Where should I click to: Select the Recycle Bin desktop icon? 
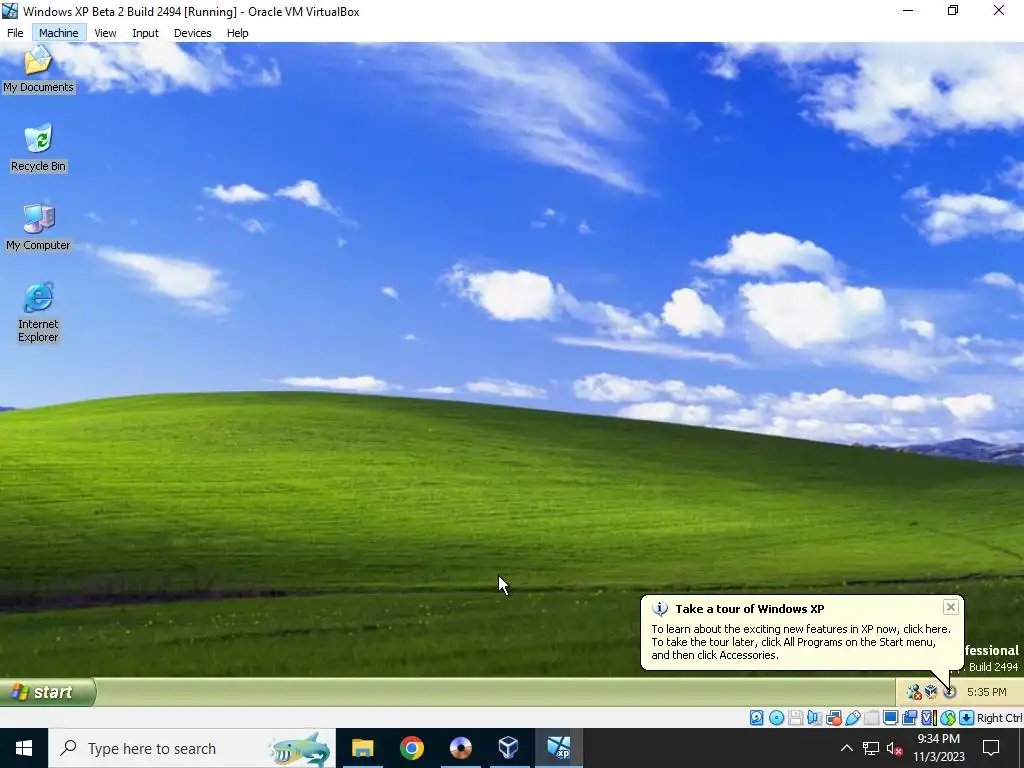38,148
